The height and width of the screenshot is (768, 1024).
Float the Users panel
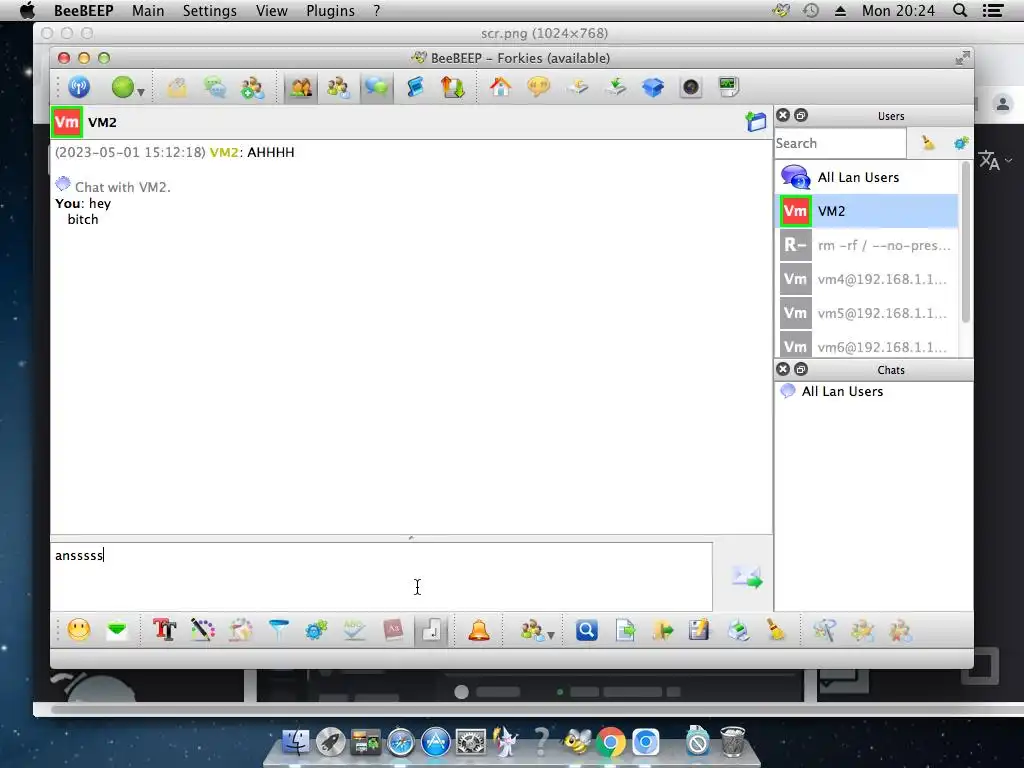click(x=801, y=116)
